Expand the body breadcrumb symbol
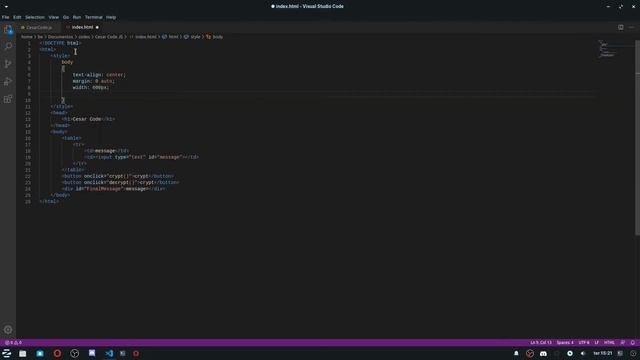 (x=218, y=37)
